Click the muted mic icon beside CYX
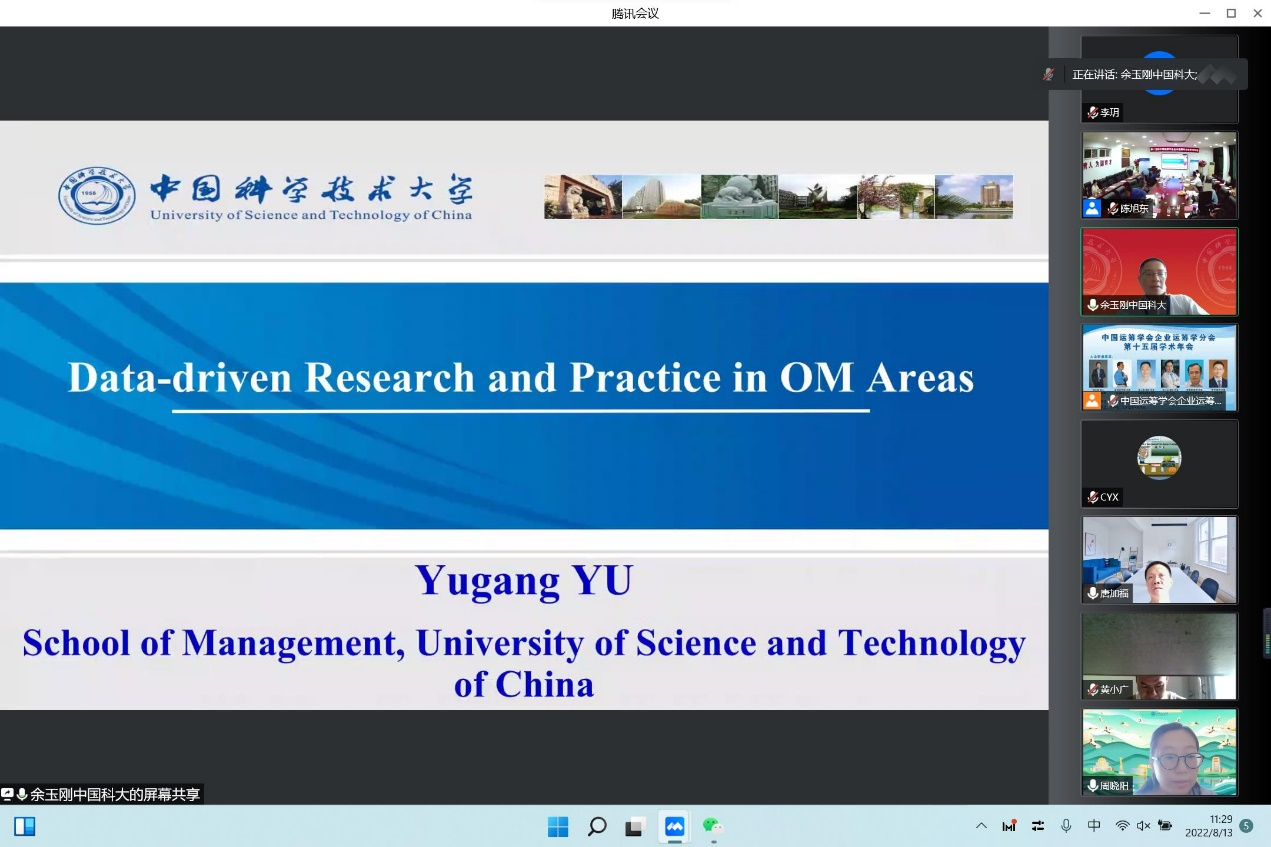 [1093, 497]
